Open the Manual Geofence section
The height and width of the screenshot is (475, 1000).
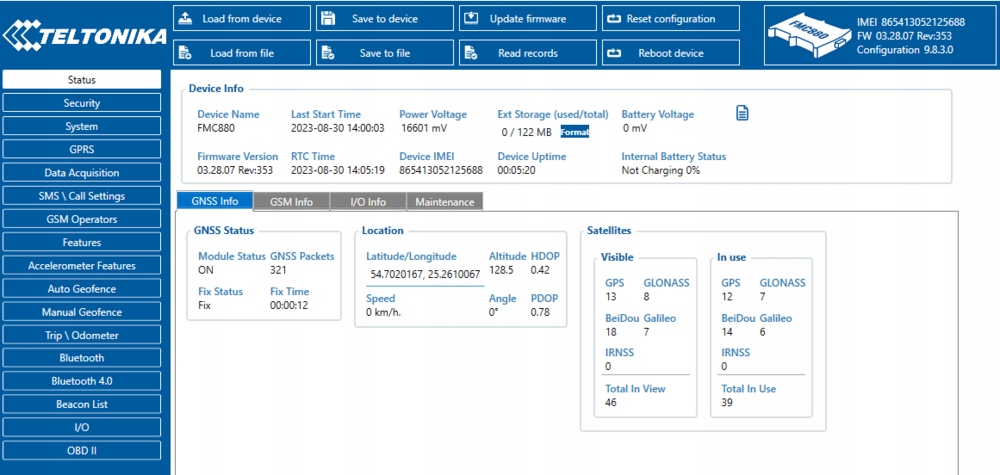[x=82, y=312]
